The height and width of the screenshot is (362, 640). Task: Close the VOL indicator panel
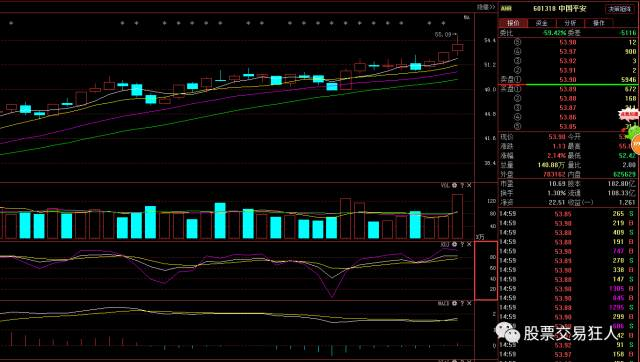[469, 185]
